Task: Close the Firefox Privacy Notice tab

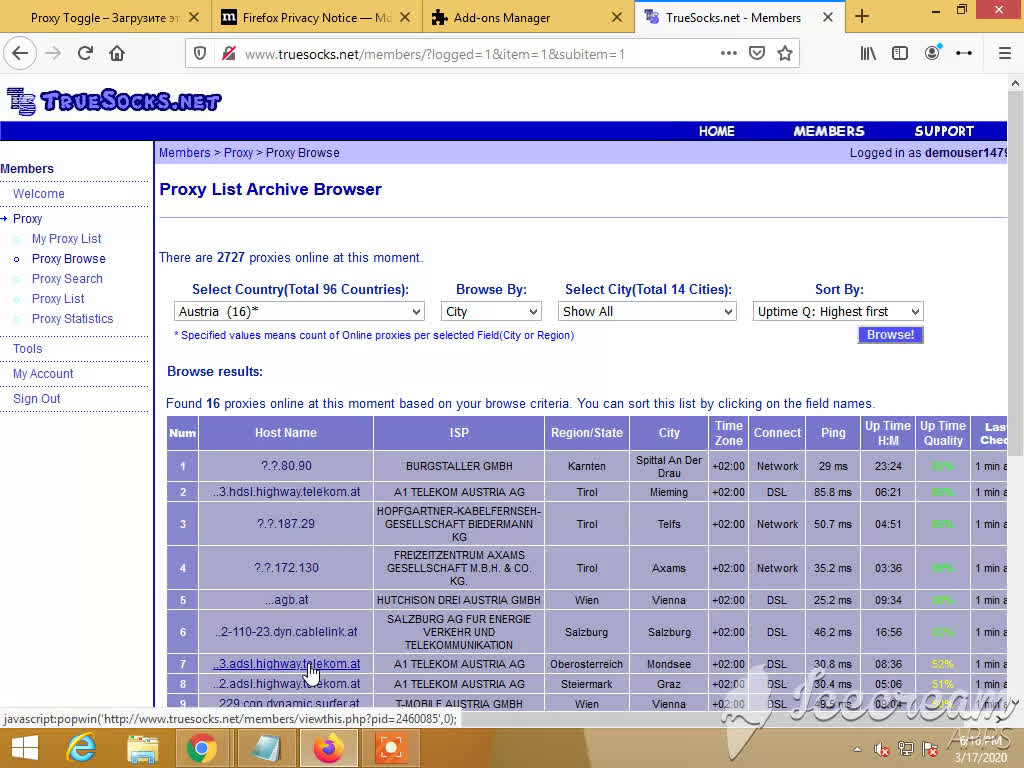Action: [x=405, y=18]
